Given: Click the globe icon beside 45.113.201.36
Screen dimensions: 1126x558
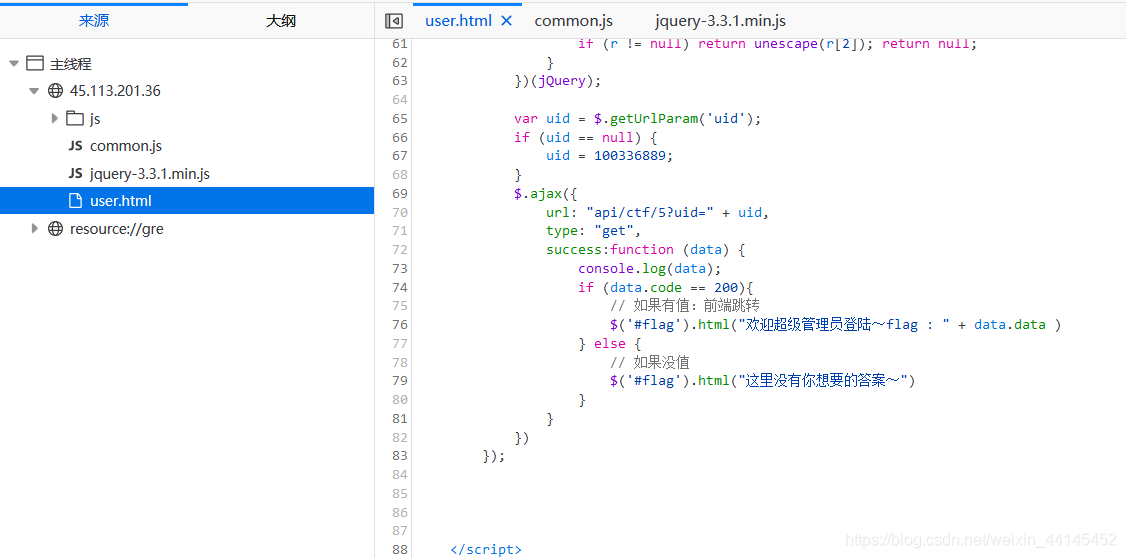Looking at the screenshot, I should click(x=55, y=91).
